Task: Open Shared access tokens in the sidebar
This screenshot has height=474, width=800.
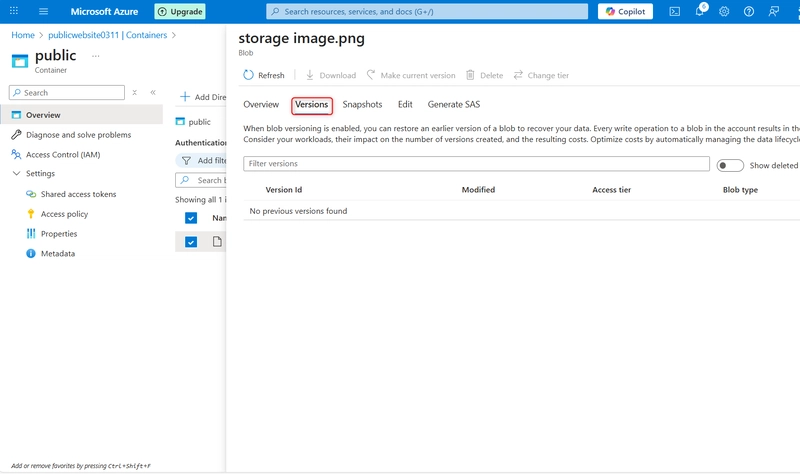Action: click(78, 194)
